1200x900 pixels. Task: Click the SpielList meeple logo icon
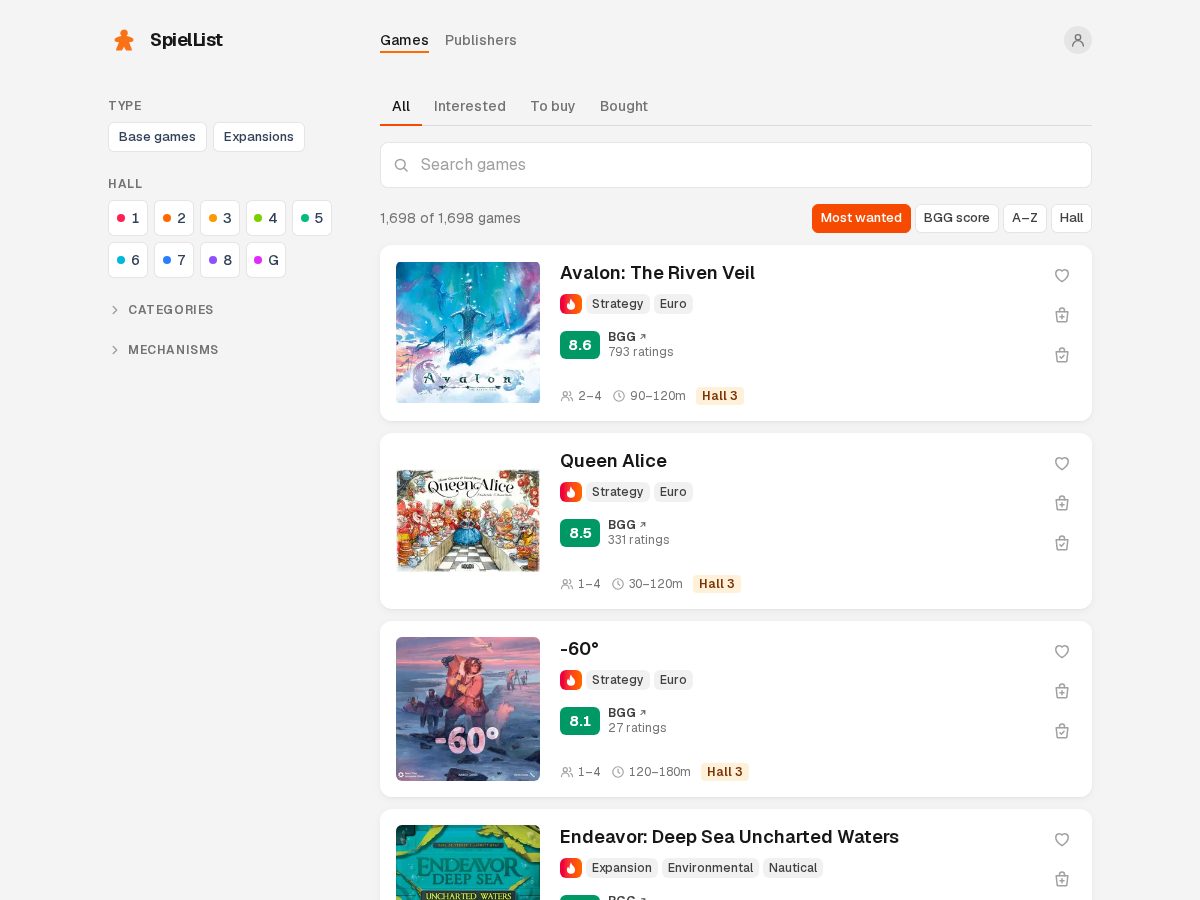tap(124, 40)
